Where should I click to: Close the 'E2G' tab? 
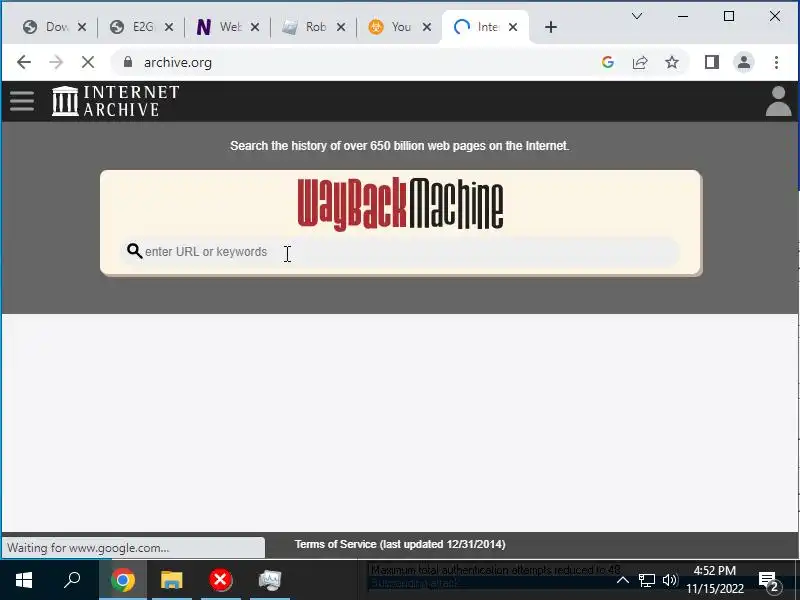tap(169, 27)
